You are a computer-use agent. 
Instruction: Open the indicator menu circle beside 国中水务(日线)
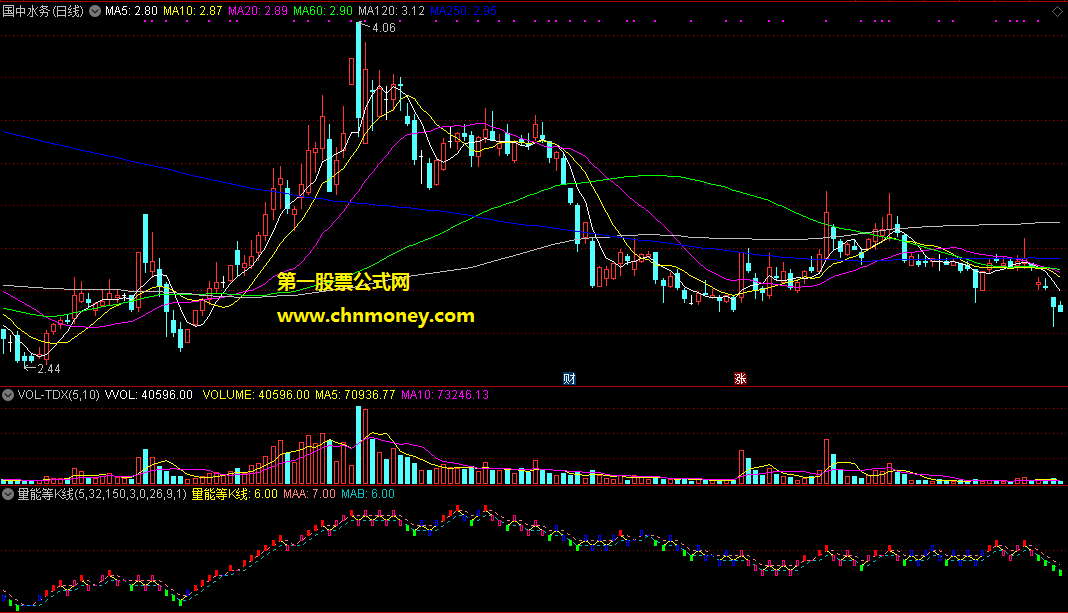(95, 11)
